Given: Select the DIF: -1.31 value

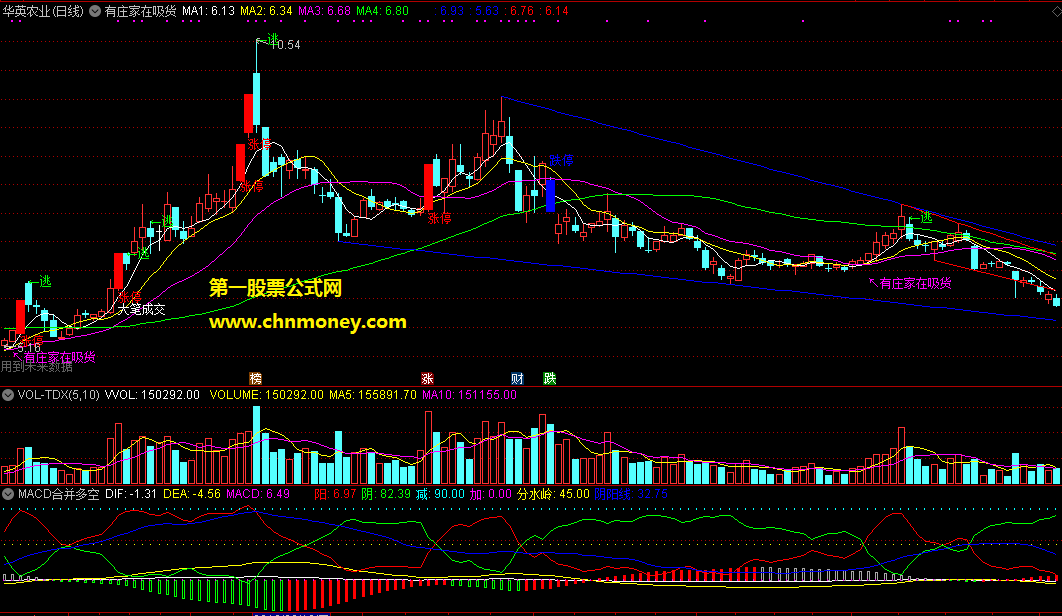Looking at the screenshot, I should coord(131,494).
